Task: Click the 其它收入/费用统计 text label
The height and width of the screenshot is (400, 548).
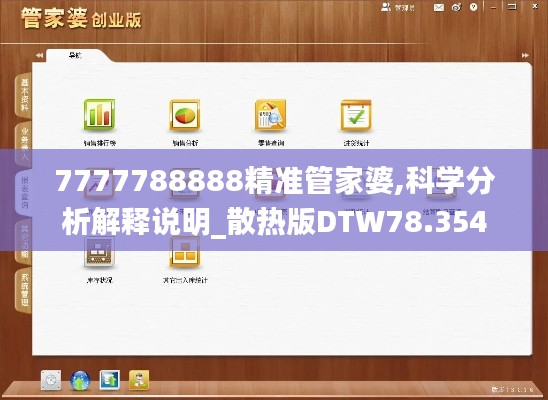Action: click(185, 280)
